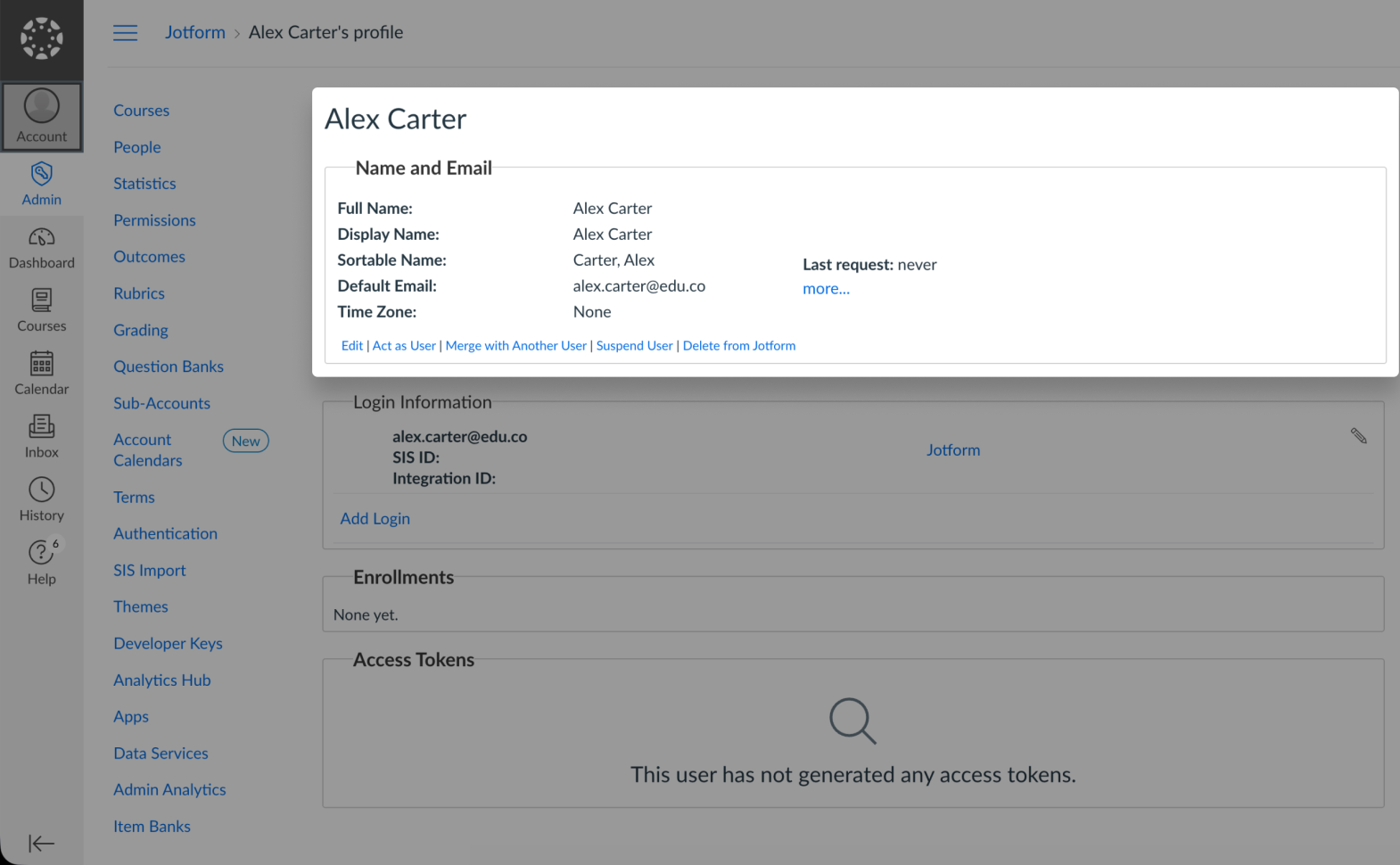
Task: Open Themes menu item
Action: point(141,606)
